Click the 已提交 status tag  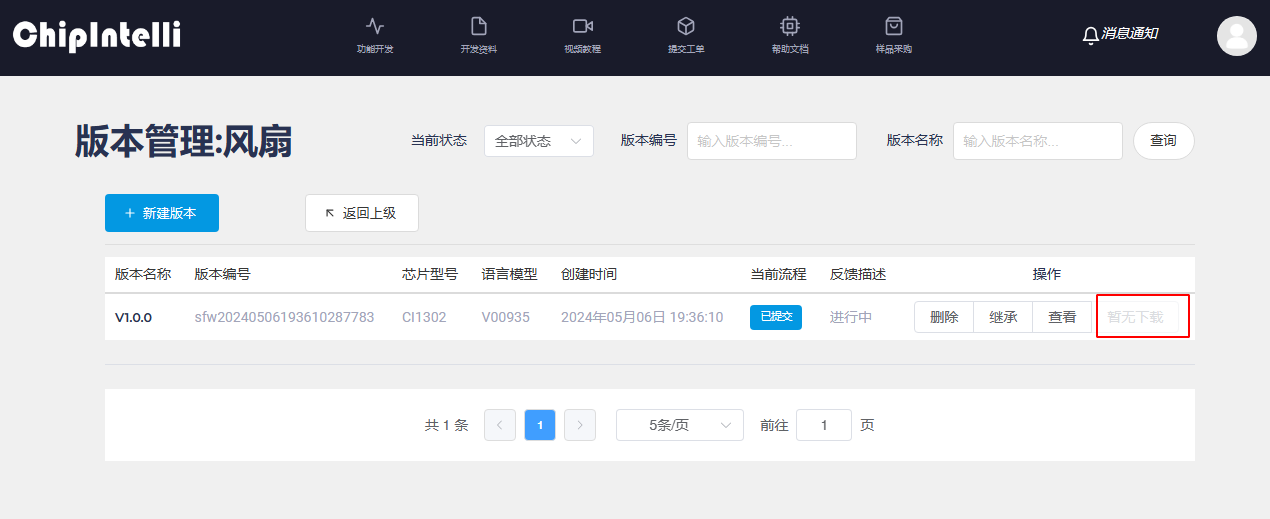pyautogui.click(x=776, y=317)
